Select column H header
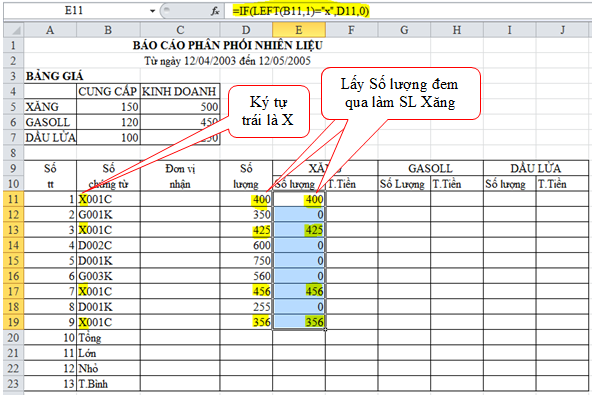 click(x=457, y=30)
